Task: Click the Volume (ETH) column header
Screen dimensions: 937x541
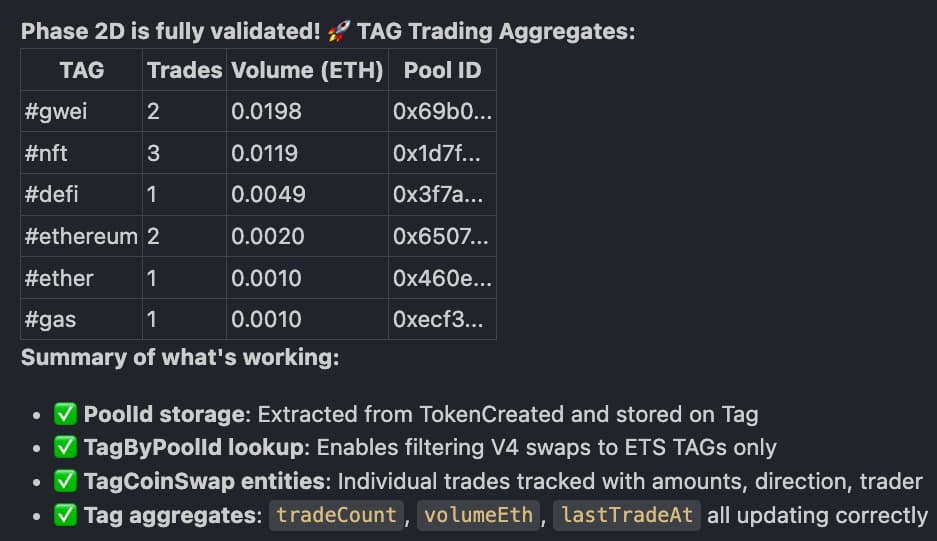Action: [307, 70]
